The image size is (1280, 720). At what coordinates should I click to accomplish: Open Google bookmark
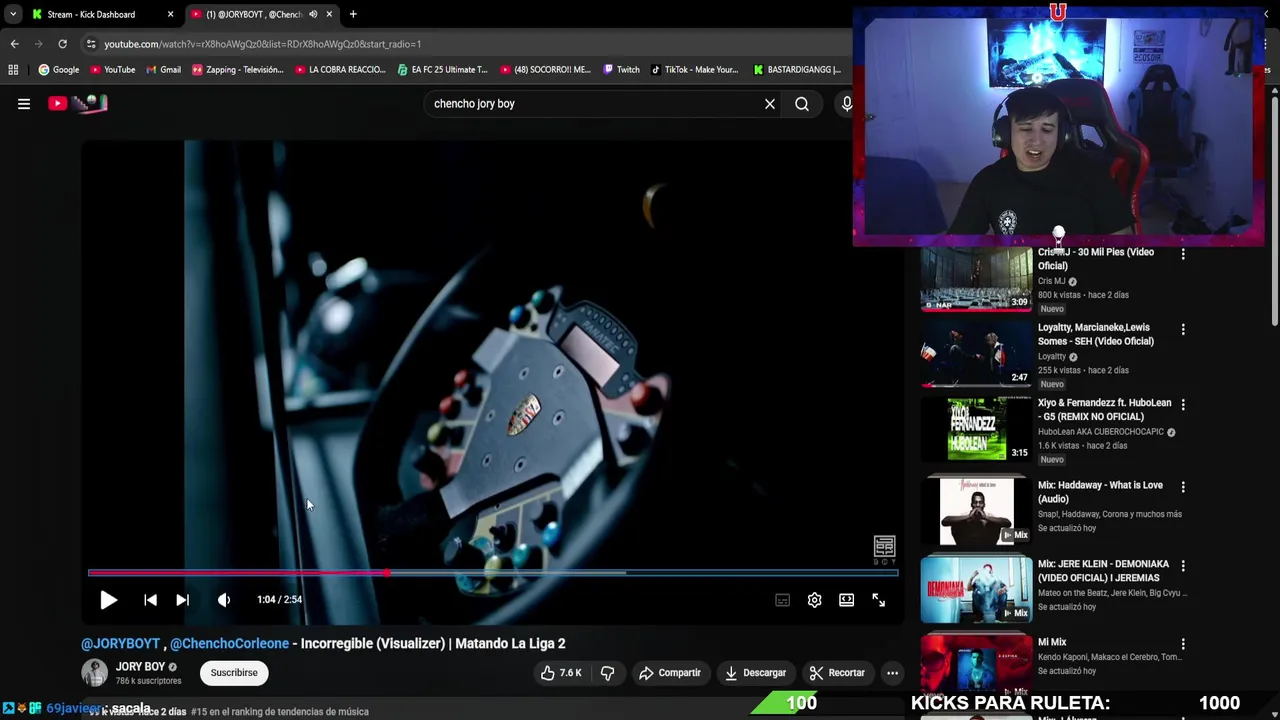(x=59, y=70)
